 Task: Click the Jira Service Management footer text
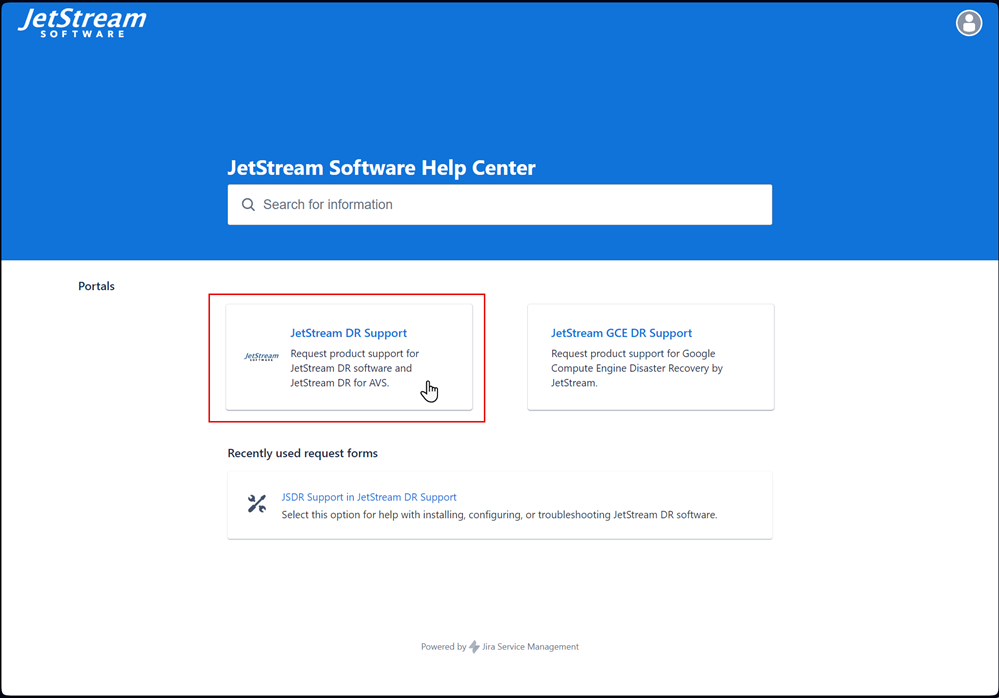531,647
